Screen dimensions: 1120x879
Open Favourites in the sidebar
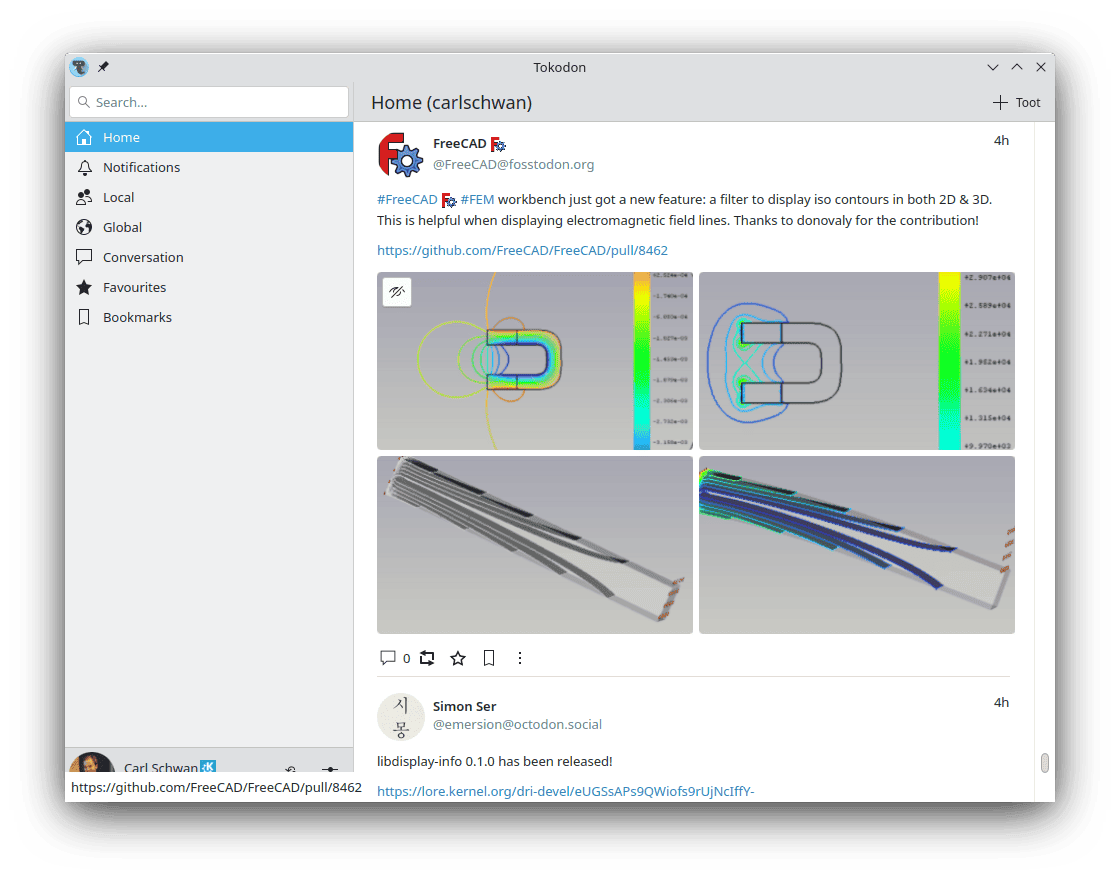pos(209,287)
